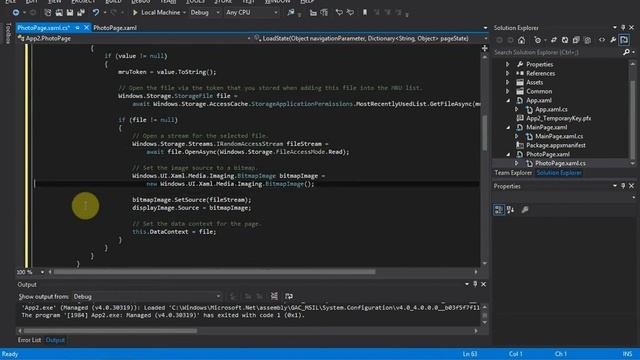Select Package.appxmanifest file
Viewport: 640px width, 360px height.
point(556,145)
